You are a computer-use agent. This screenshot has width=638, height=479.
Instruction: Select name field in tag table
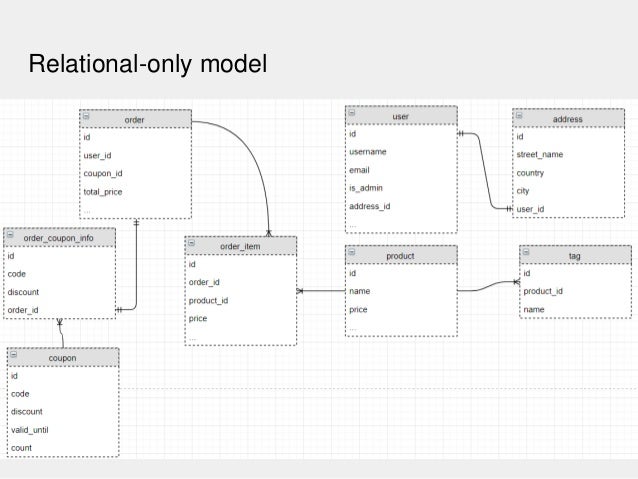(x=575, y=309)
